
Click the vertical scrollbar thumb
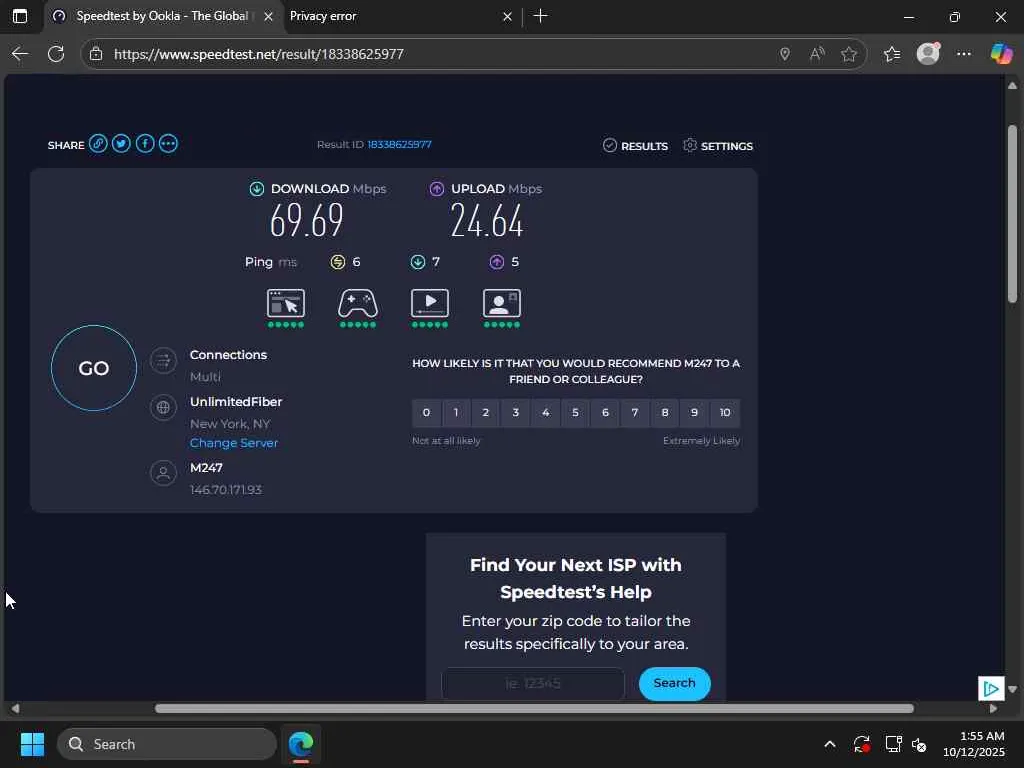[1012, 212]
